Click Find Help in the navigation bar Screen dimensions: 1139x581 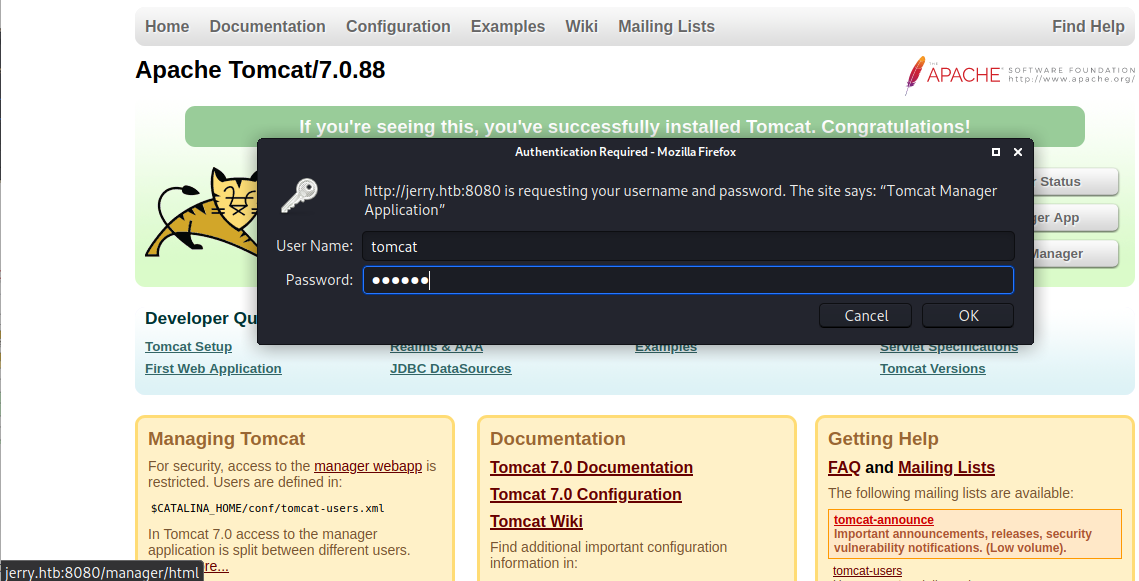1088,27
